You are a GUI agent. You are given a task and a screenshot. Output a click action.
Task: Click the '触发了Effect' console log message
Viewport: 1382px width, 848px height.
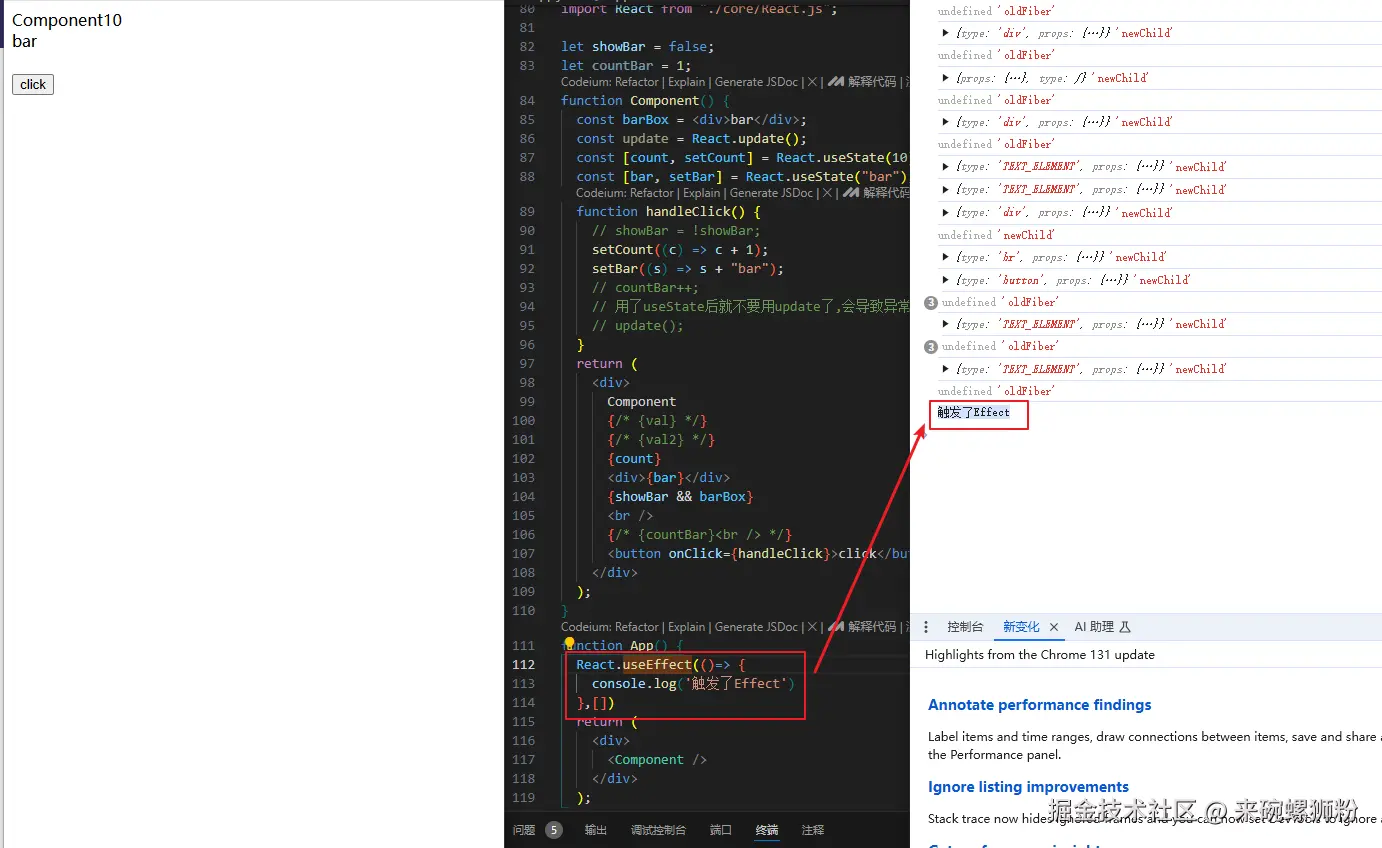(x=973, y=412)
